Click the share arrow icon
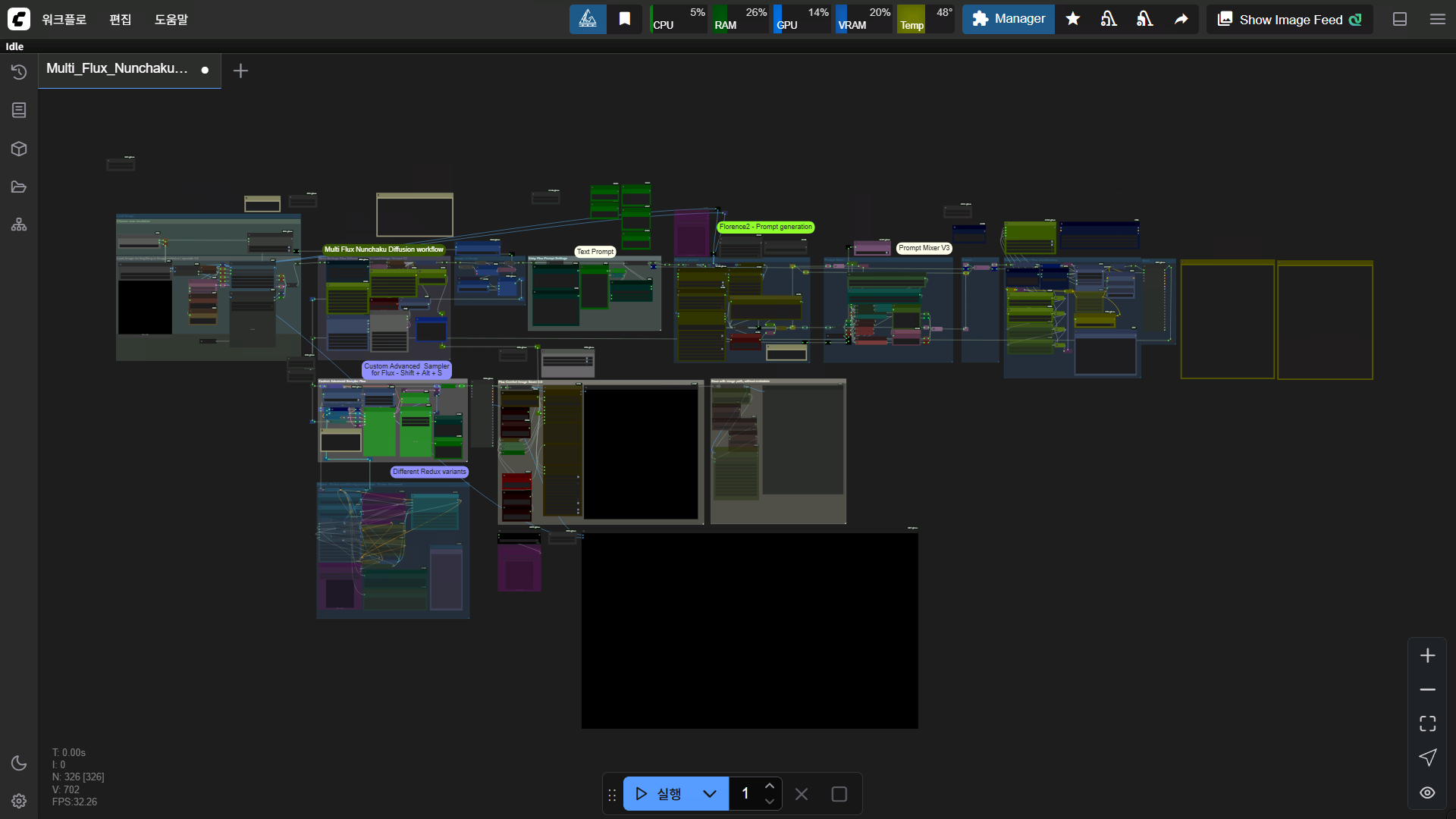Viewport: 1456px width, 819px height. pos(1181,19)
